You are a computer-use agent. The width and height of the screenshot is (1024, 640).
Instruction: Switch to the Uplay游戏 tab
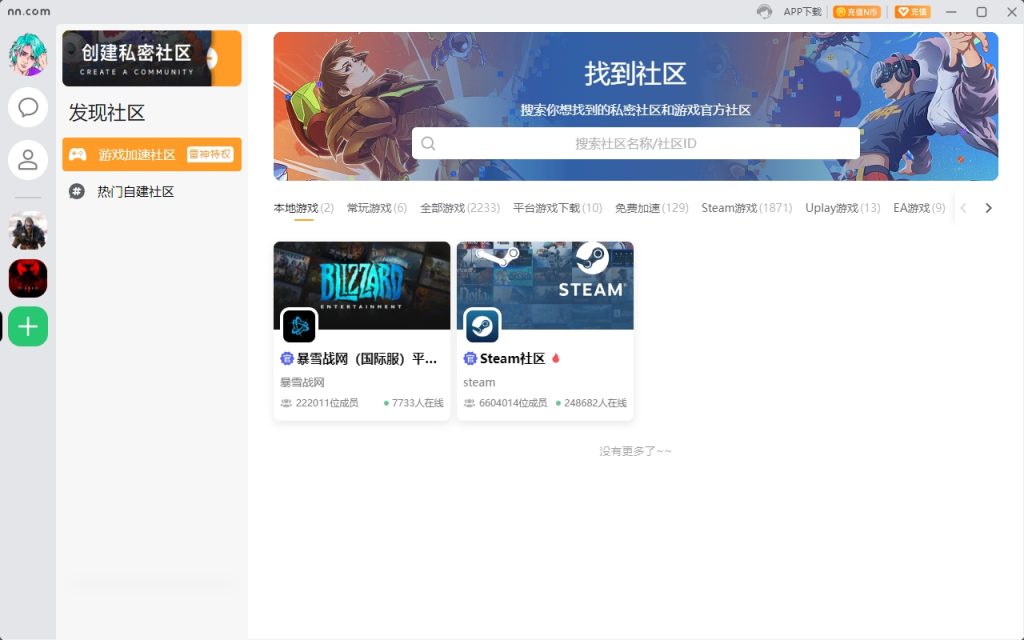[x=842, y=208]
